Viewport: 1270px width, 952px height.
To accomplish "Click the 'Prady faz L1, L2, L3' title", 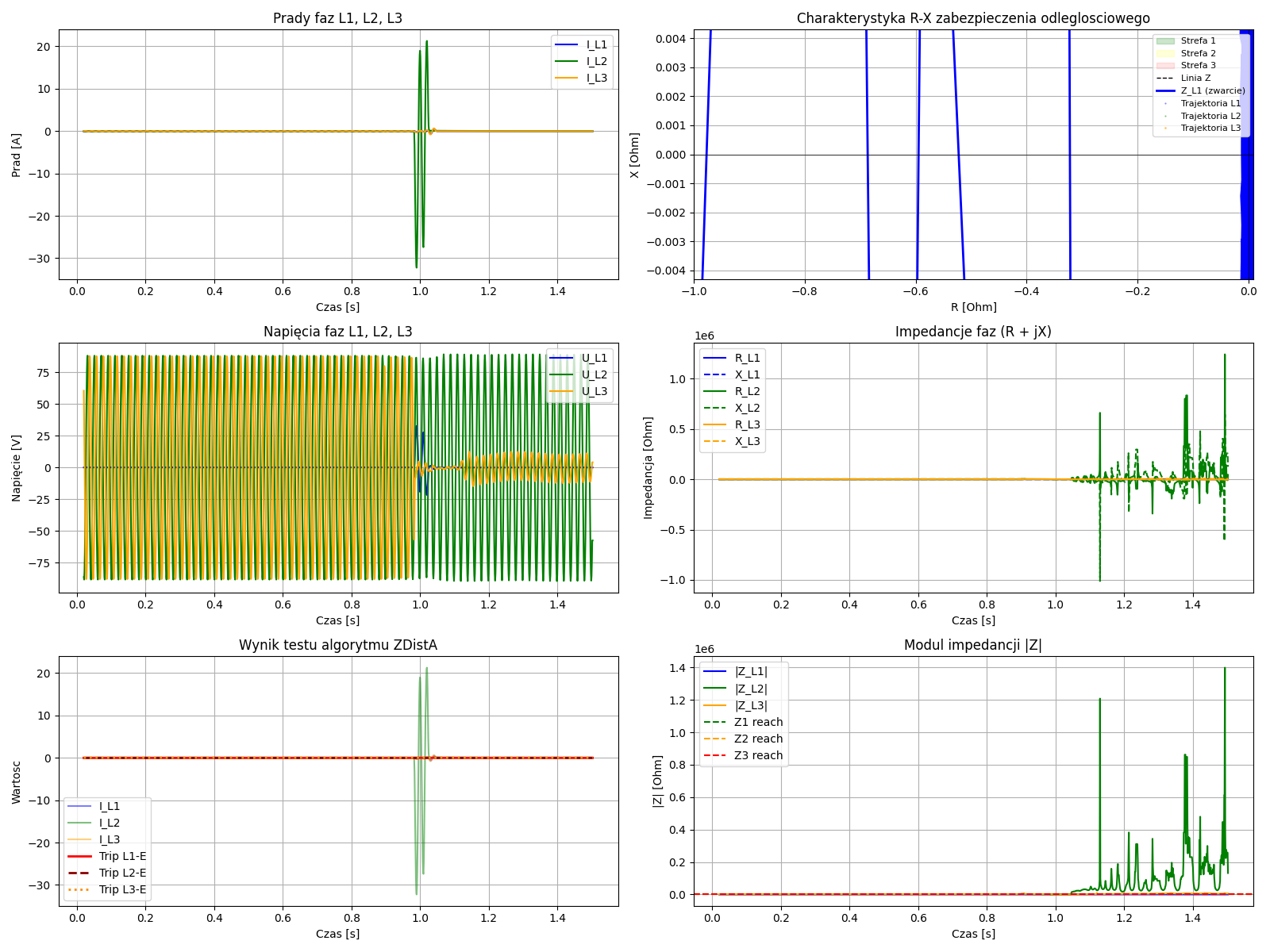I will click(x=337, y=18).
